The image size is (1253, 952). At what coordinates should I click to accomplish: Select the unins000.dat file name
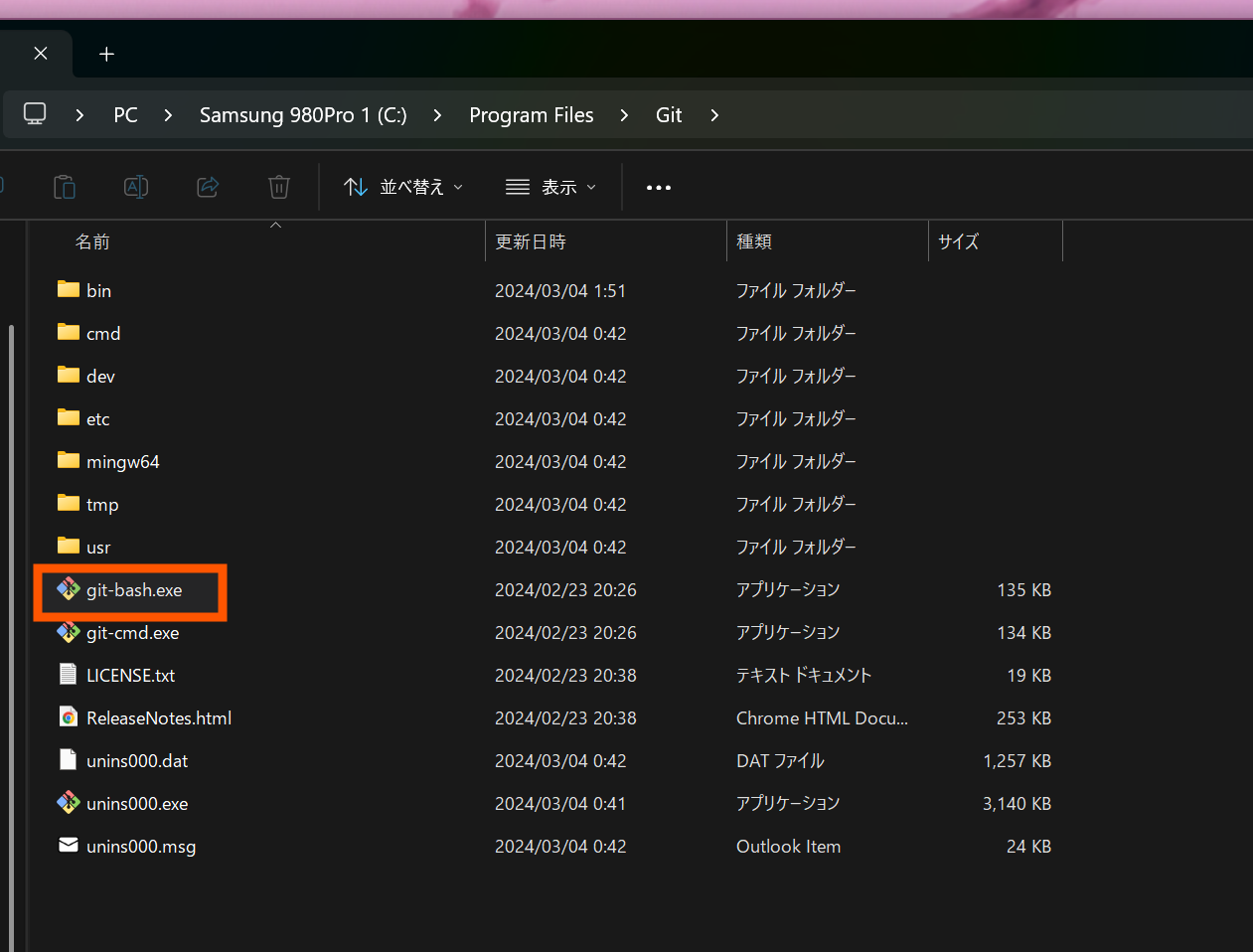pos(137,760)
